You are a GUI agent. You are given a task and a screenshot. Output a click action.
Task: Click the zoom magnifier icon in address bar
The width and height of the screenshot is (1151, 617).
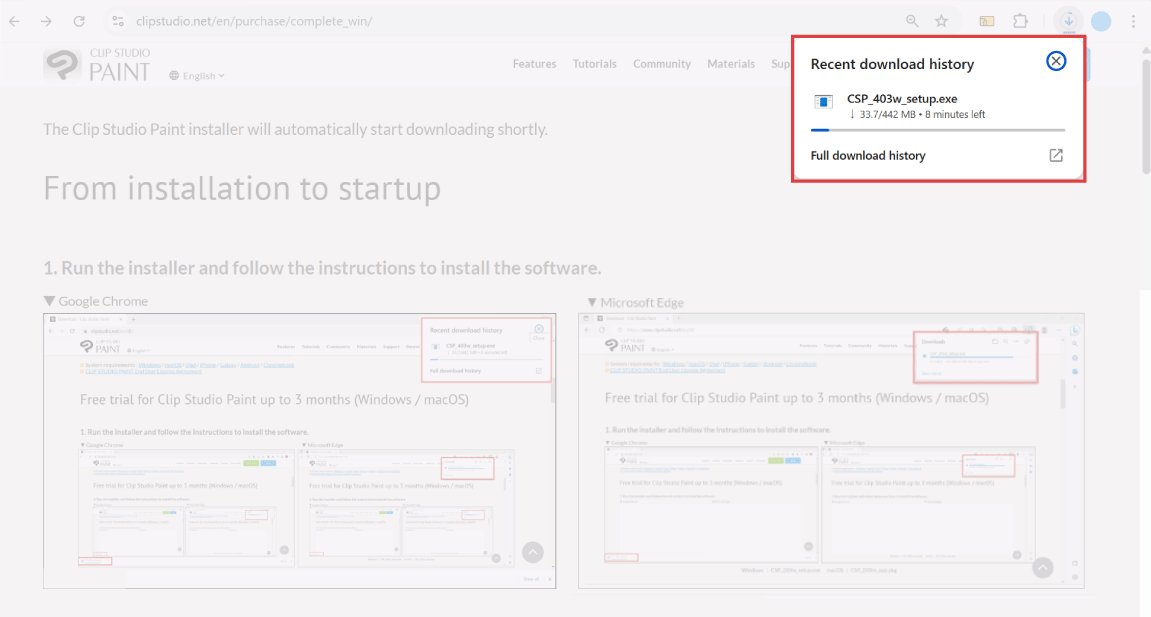pos(912,21)
